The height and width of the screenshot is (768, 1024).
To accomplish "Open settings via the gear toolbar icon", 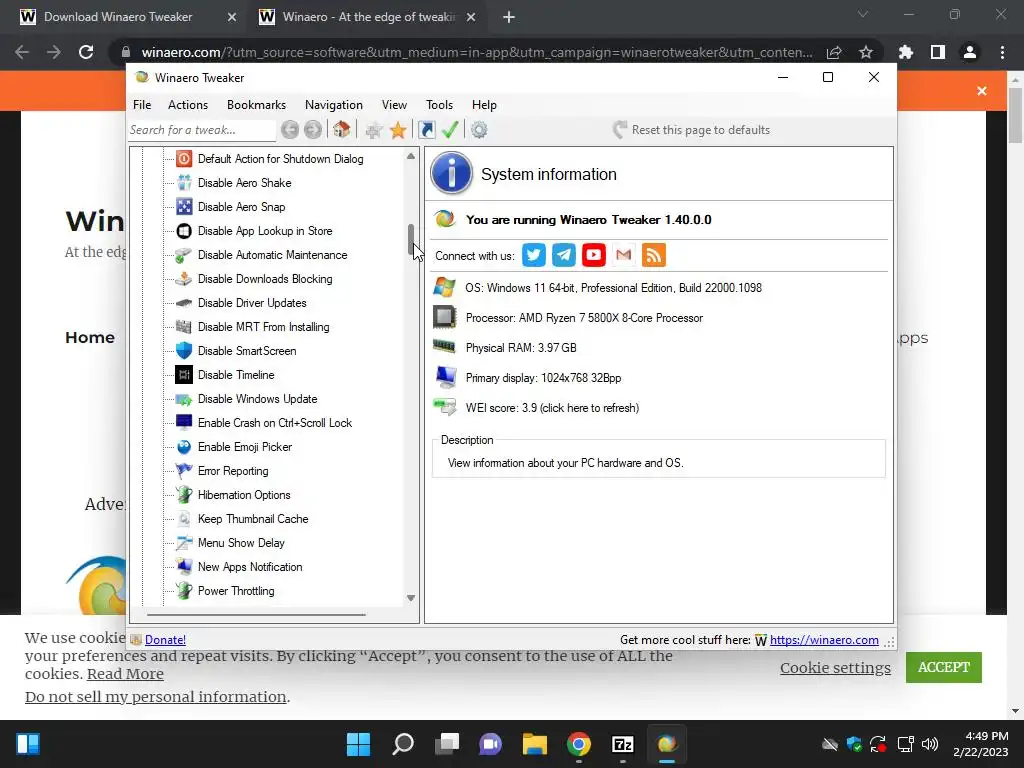I will point(479,130).
